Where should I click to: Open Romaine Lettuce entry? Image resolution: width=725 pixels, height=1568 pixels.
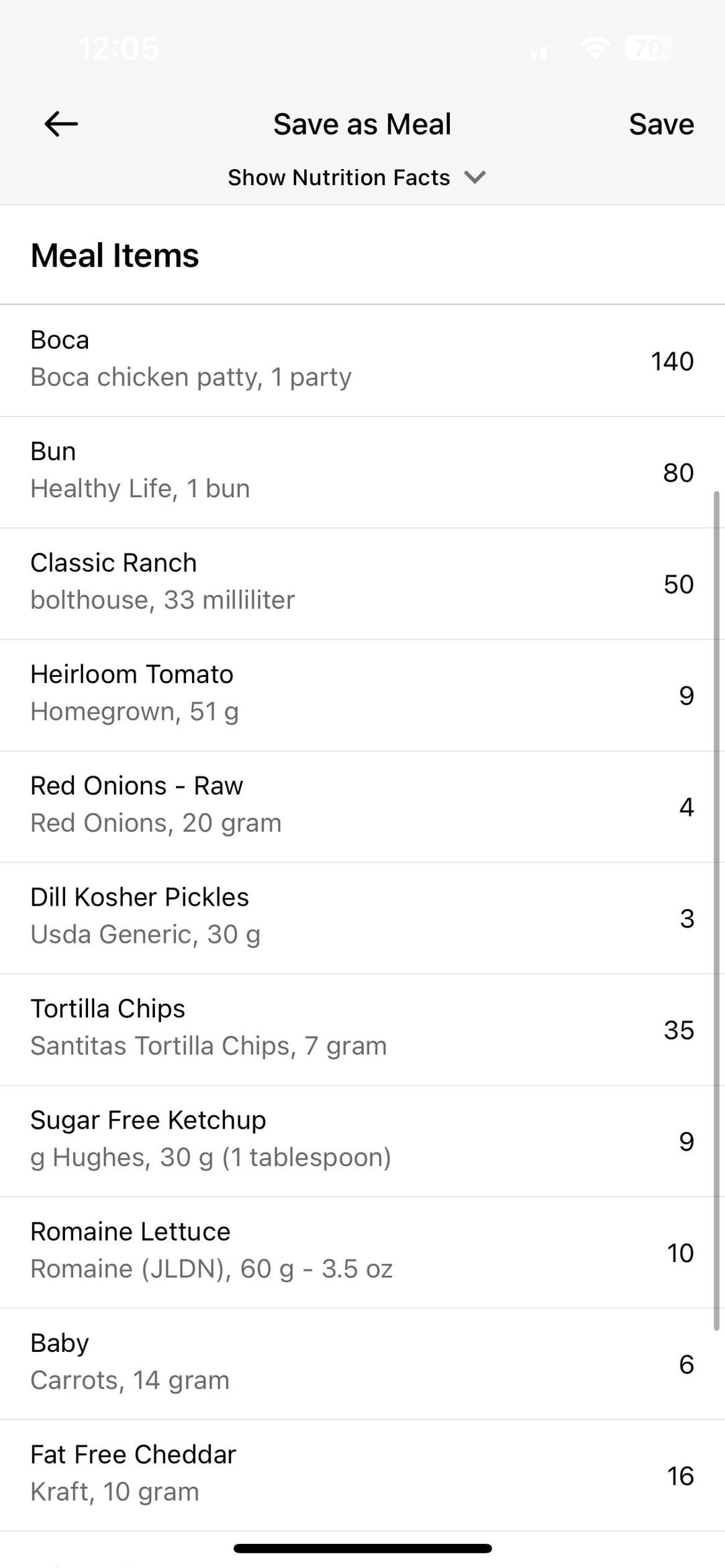click(362, 1252)
